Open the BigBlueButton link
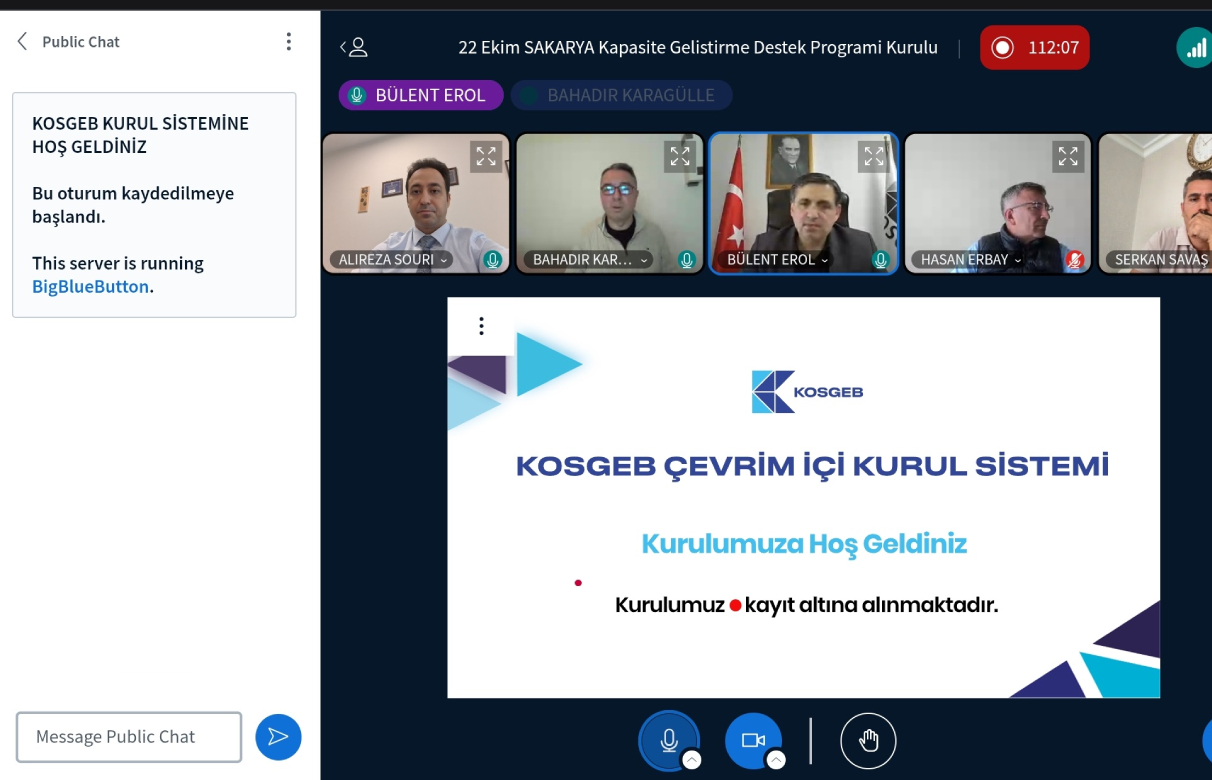The image size is (1212, 780). tap(90, 286)
